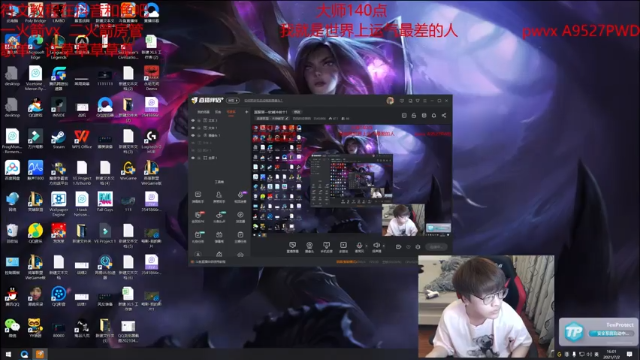Click the second toolbox icon in the top row
Viewport: 640px width, 360px height.
219,196
